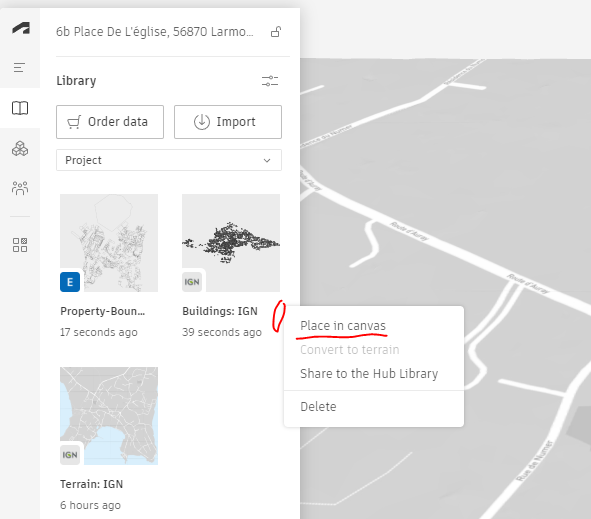
Task: Click the Order data button
Action: [110, 122]
